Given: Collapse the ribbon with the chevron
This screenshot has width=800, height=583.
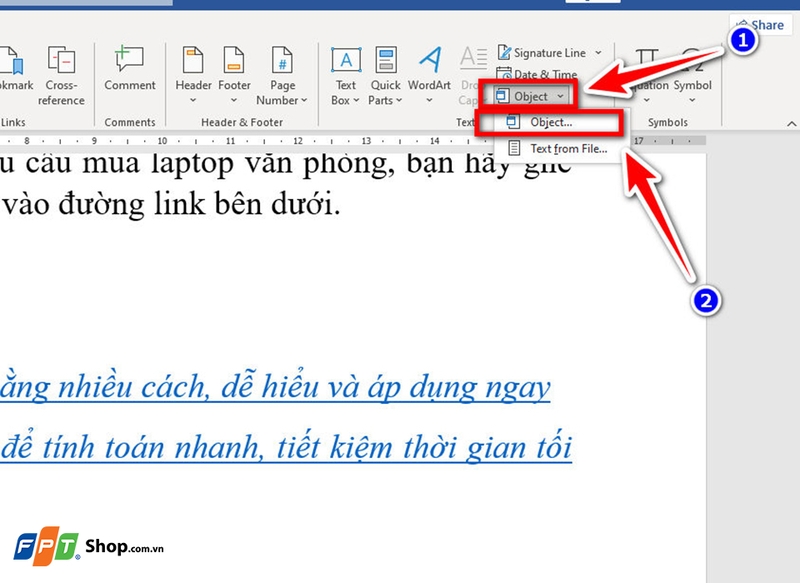Looking at the screenshot, I should (x=791, y=123).
